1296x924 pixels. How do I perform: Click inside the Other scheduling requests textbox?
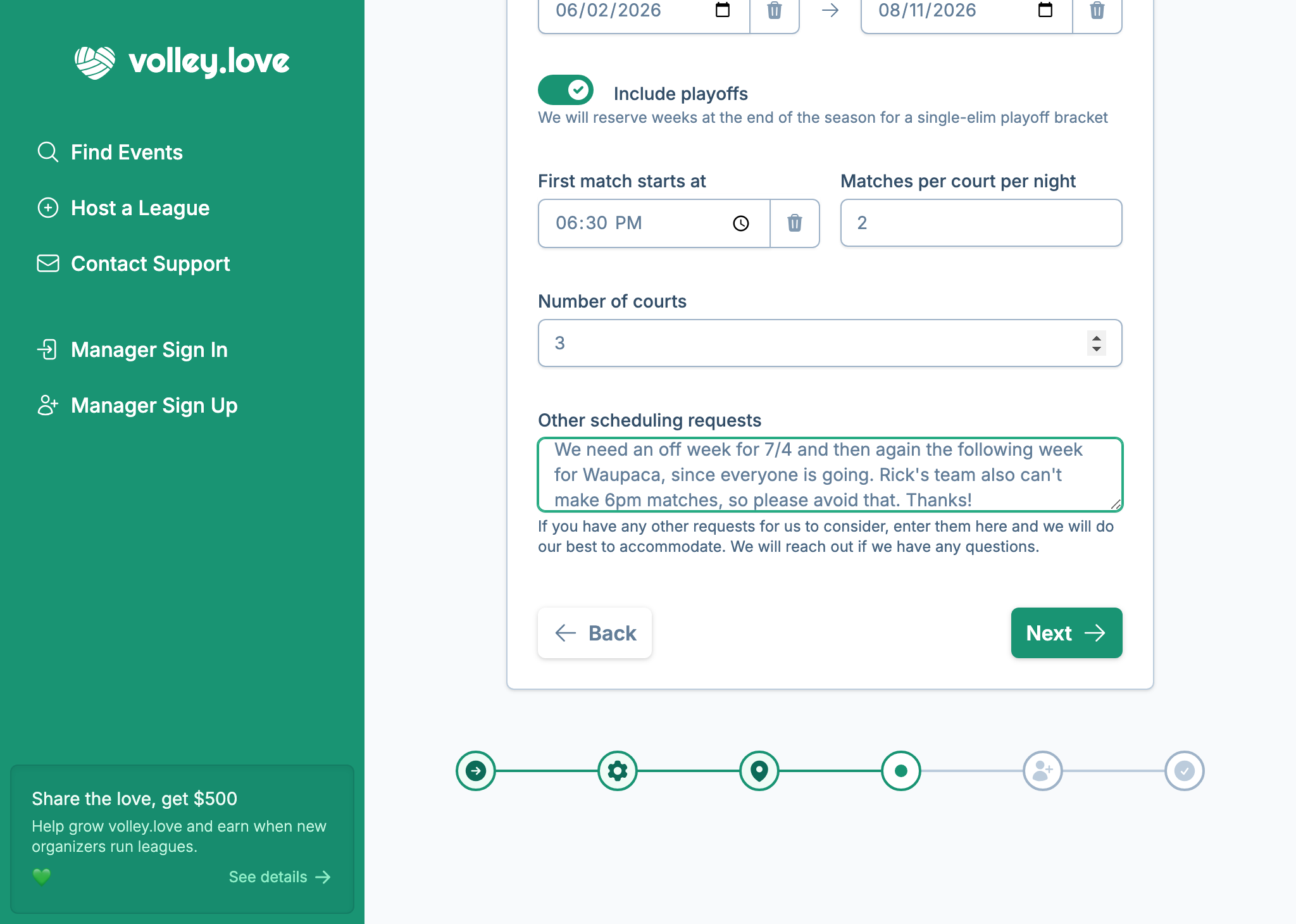click(x=828, y=475)
